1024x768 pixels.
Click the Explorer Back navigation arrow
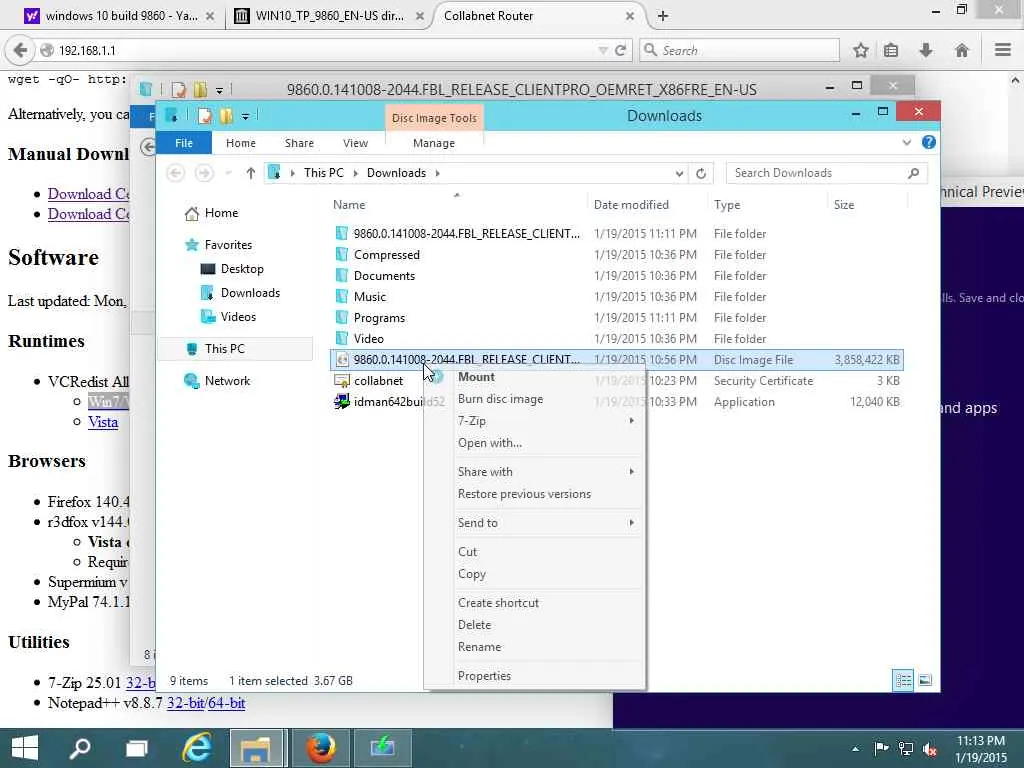[175, 173]
